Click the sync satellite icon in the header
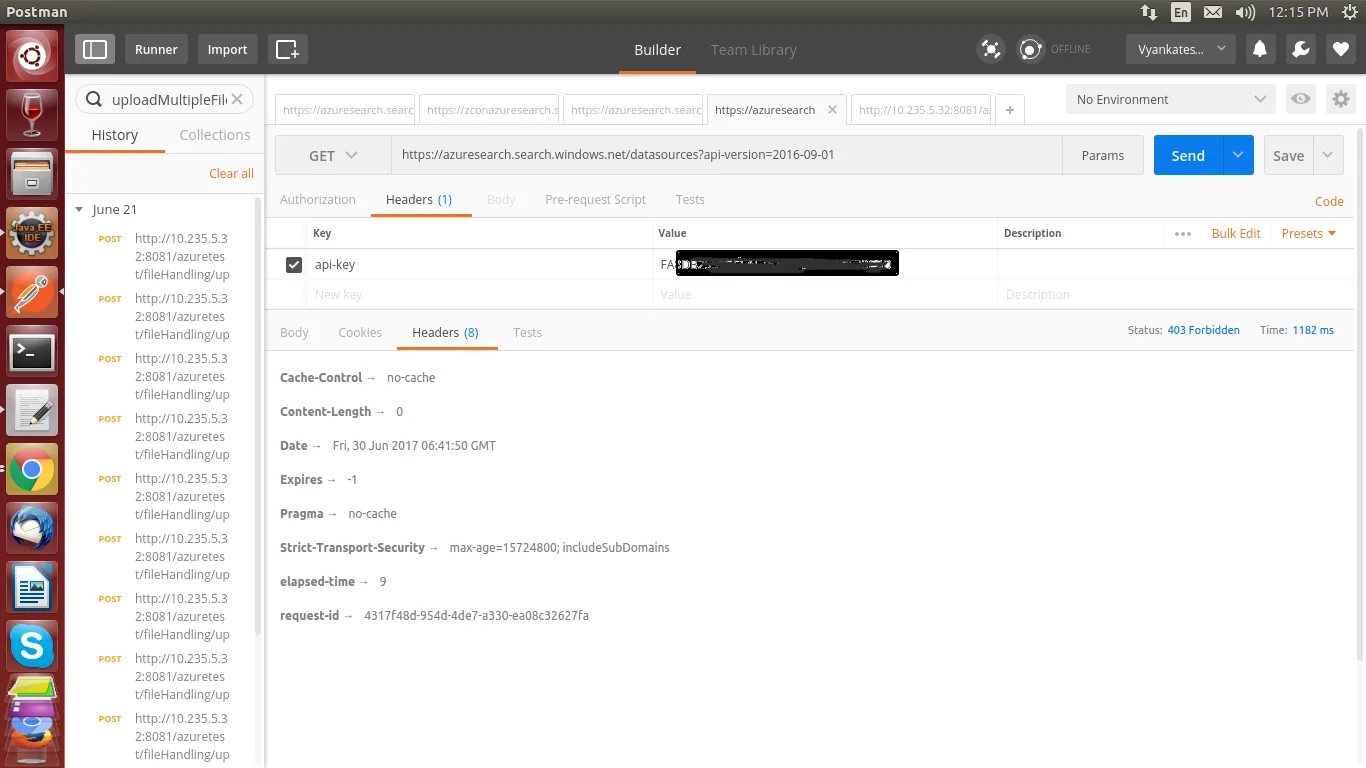This screenshot has width=1366, height=768. (990, 49)
